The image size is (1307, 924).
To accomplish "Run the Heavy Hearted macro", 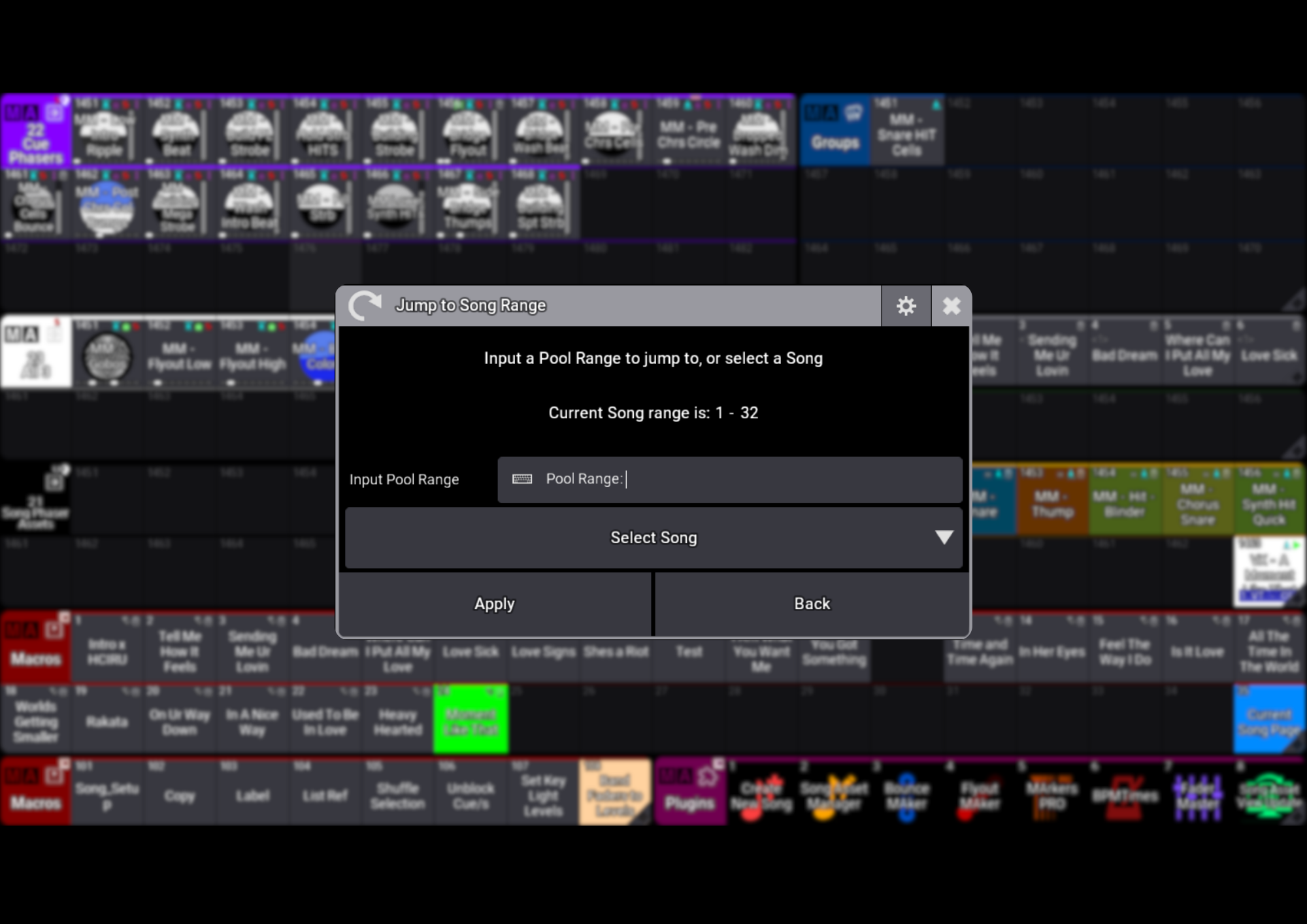I will click(x=397, y=719).
